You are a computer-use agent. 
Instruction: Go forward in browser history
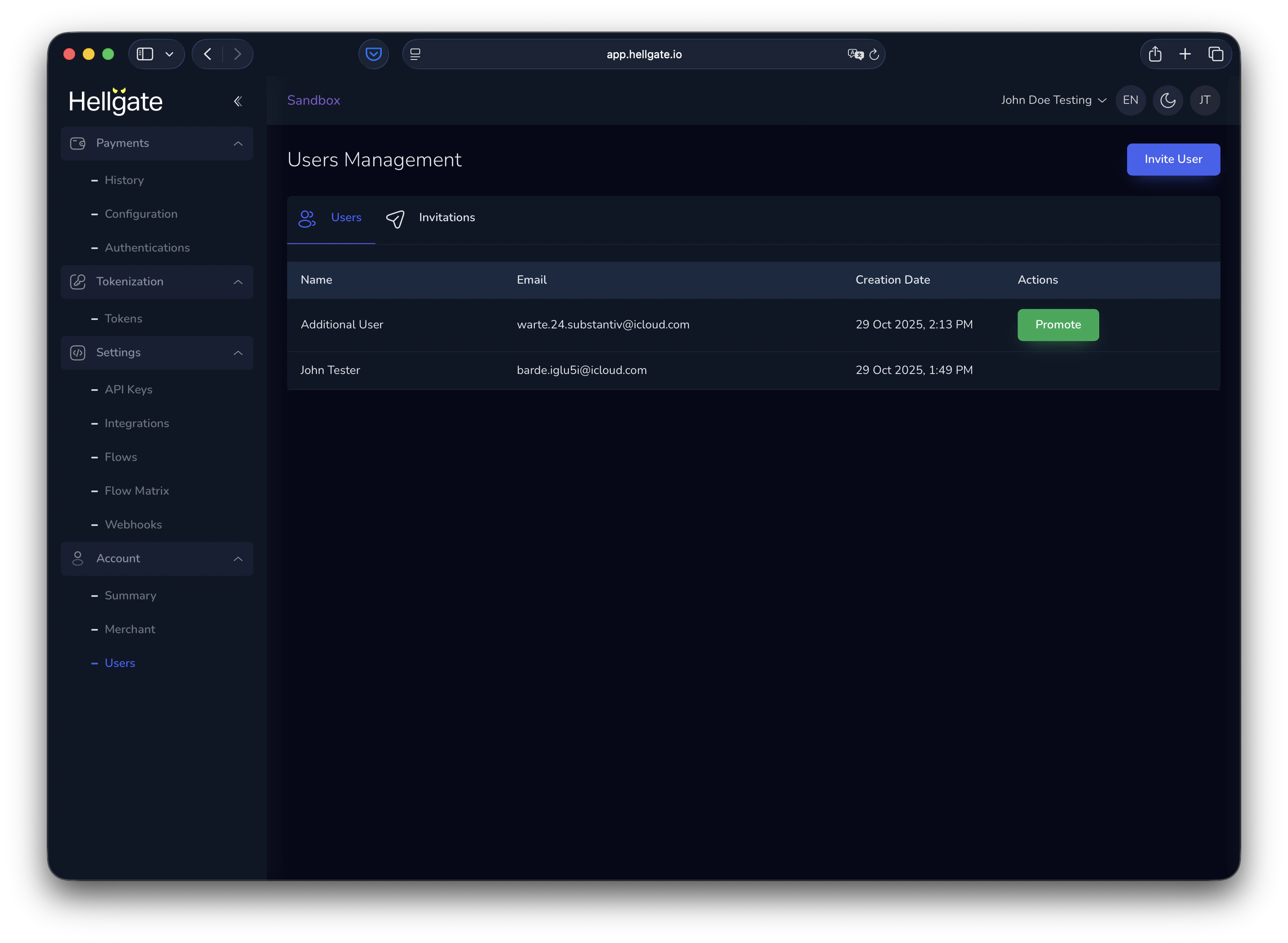point(237,54)
